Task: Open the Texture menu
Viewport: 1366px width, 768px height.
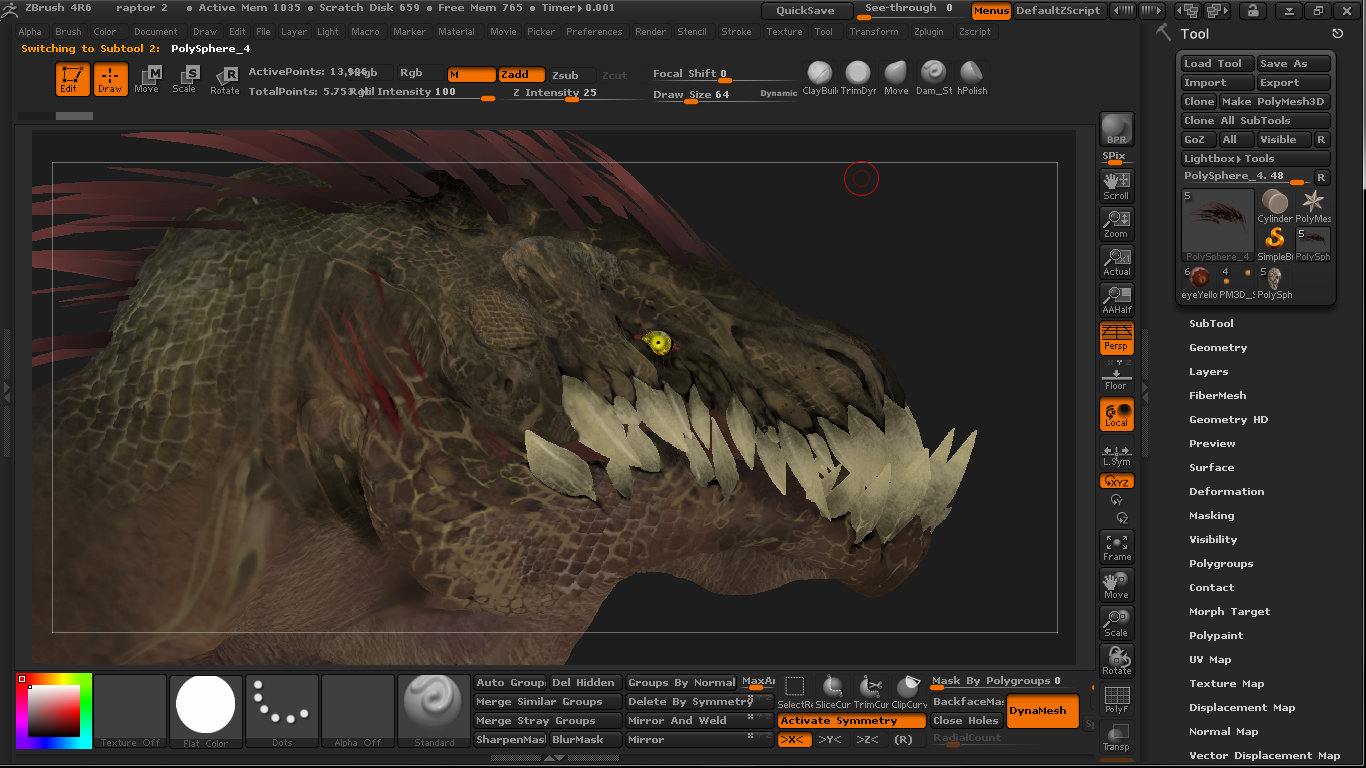Action: (784, 31)
